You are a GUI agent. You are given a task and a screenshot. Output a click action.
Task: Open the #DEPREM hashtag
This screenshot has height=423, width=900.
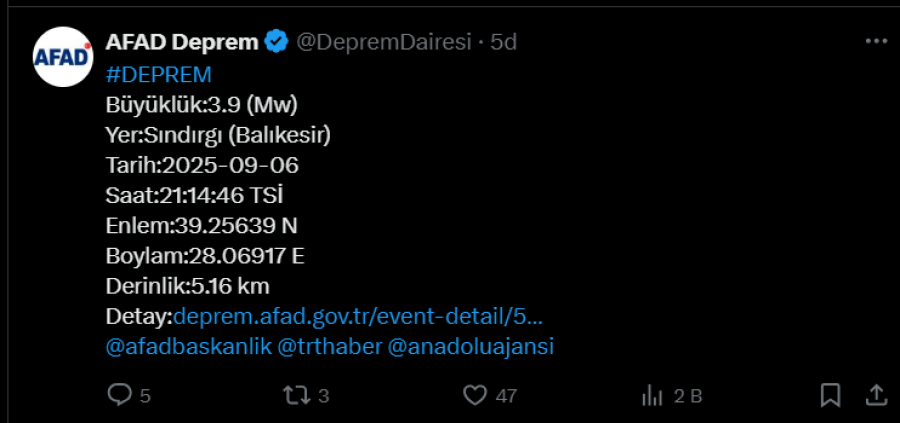coord(159,75)
